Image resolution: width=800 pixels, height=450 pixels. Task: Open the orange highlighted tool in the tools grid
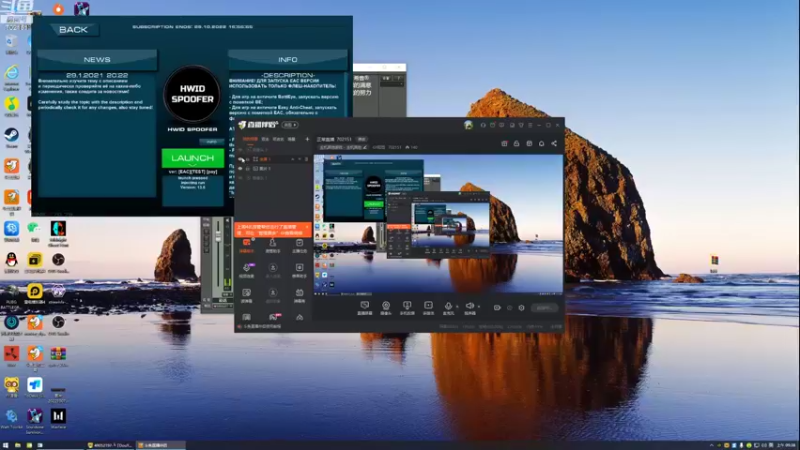[247, 245]
